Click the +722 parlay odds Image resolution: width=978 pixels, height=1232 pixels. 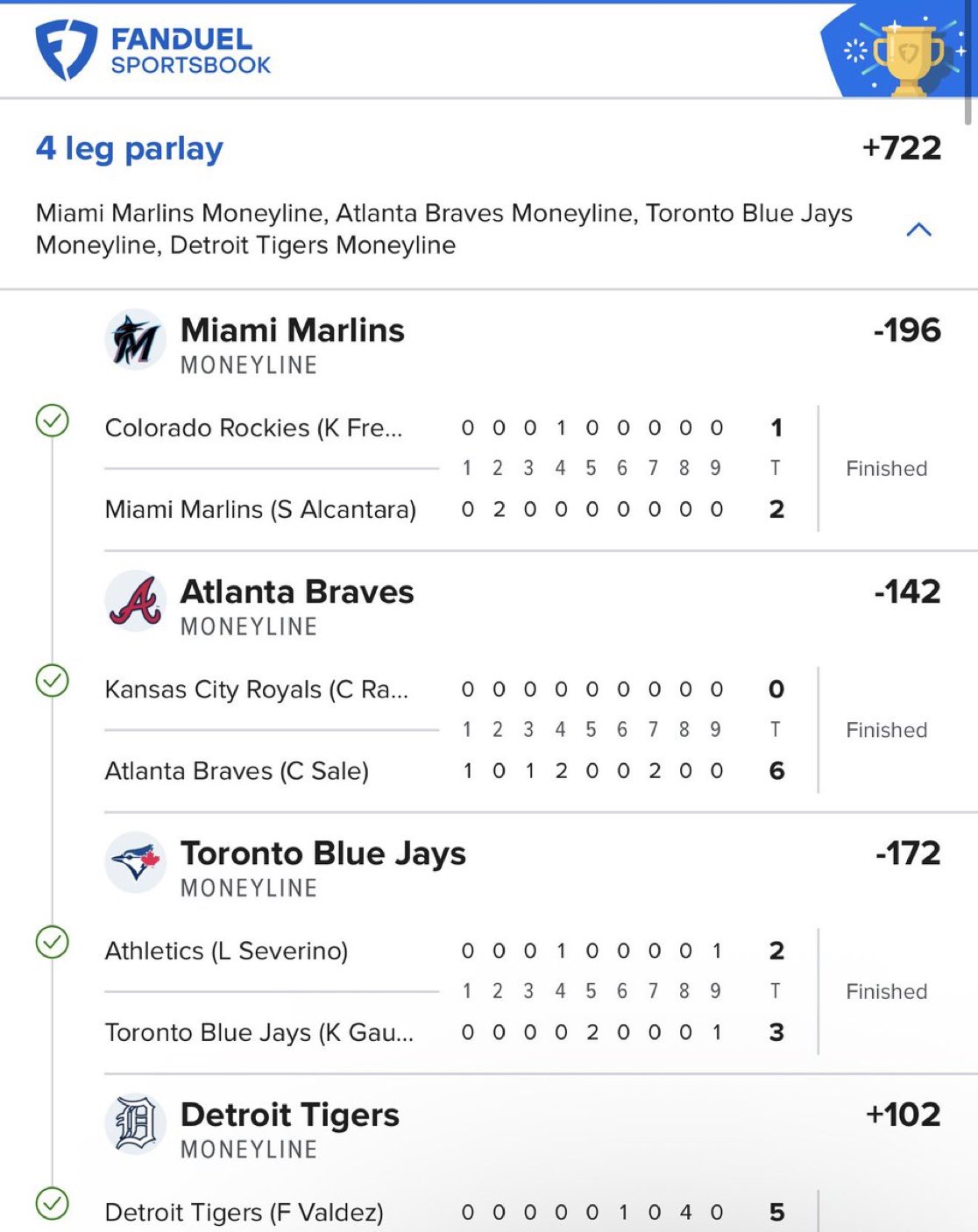pos(901,148)
